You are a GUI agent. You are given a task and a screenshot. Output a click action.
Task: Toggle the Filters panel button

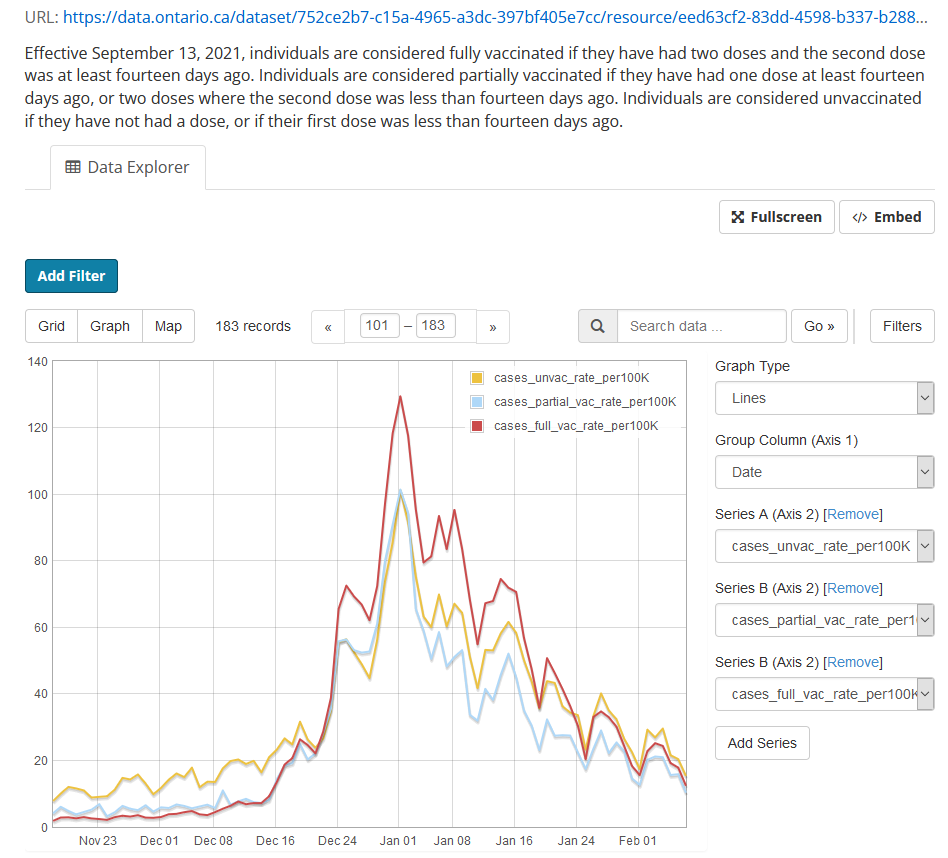(902, 326)
